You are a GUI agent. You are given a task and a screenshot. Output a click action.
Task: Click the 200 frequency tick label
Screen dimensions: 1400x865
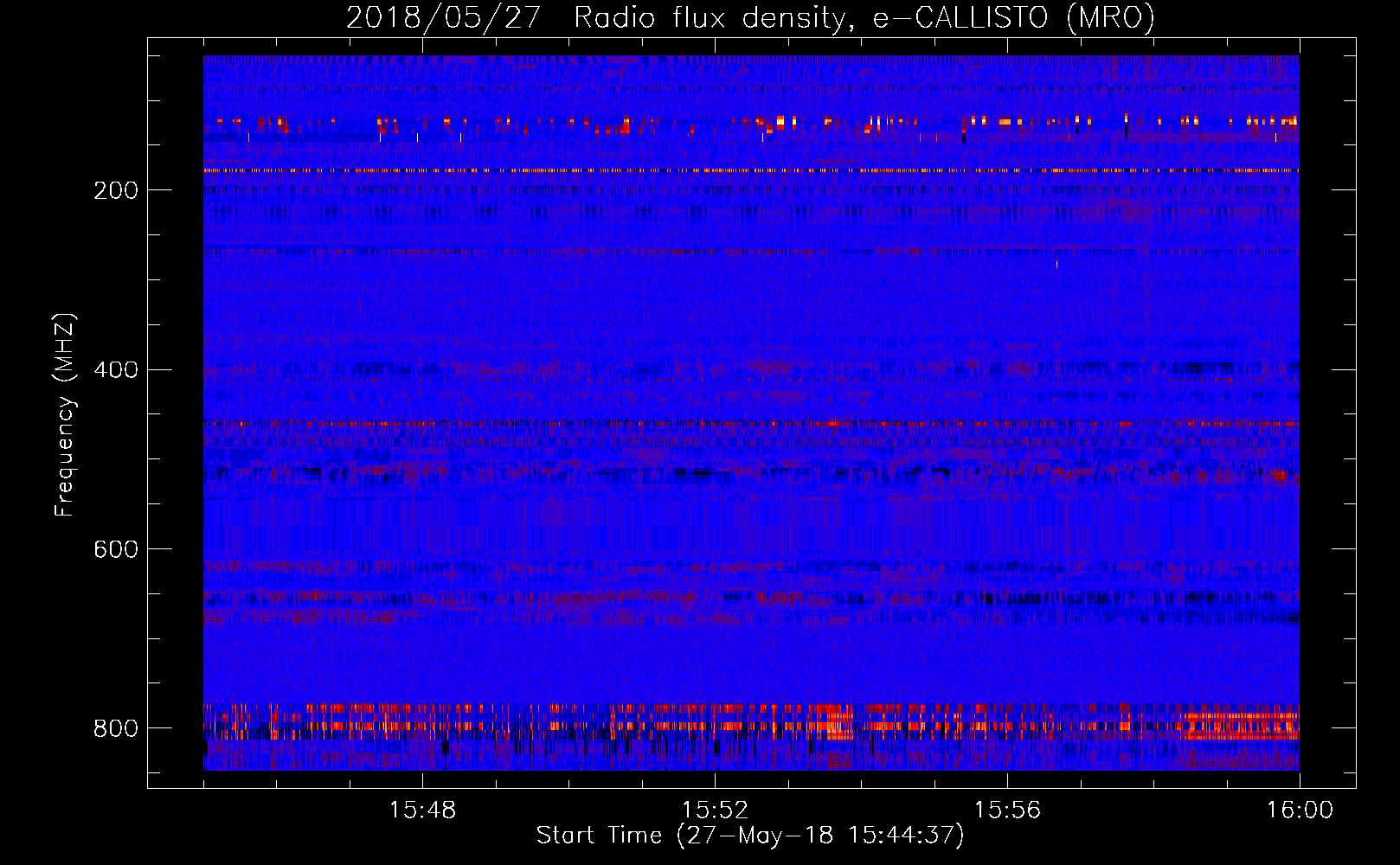(x=116, y=190)
